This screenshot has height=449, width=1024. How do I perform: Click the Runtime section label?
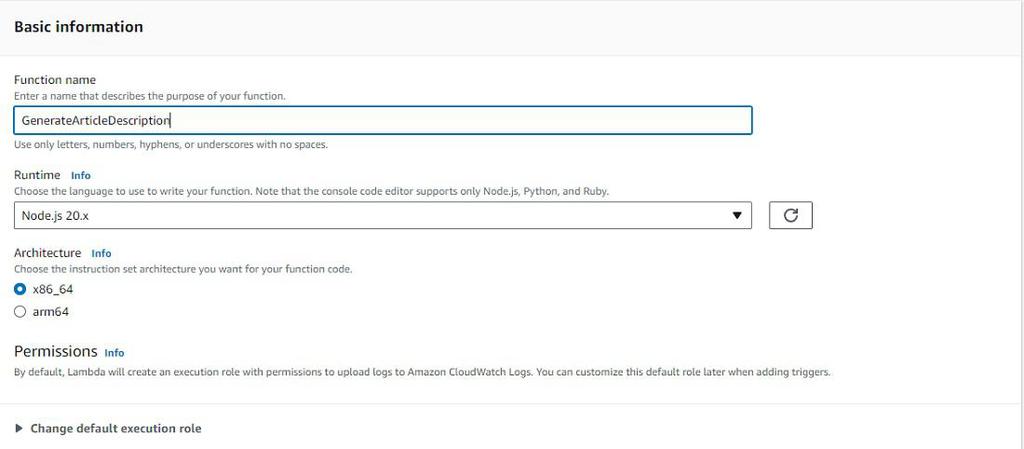37,175
